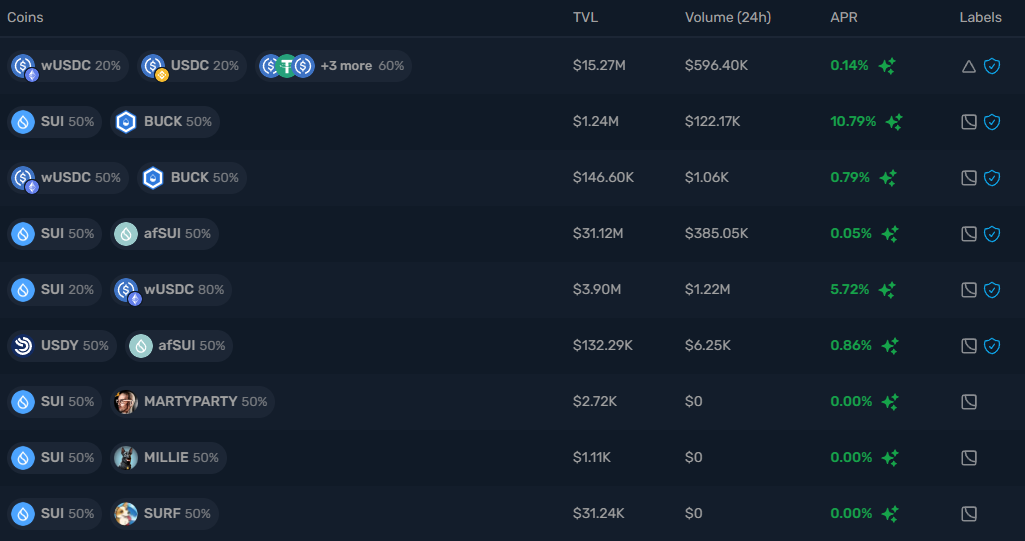Expand the "+3 more" coins chip

[x=333, y=66]
